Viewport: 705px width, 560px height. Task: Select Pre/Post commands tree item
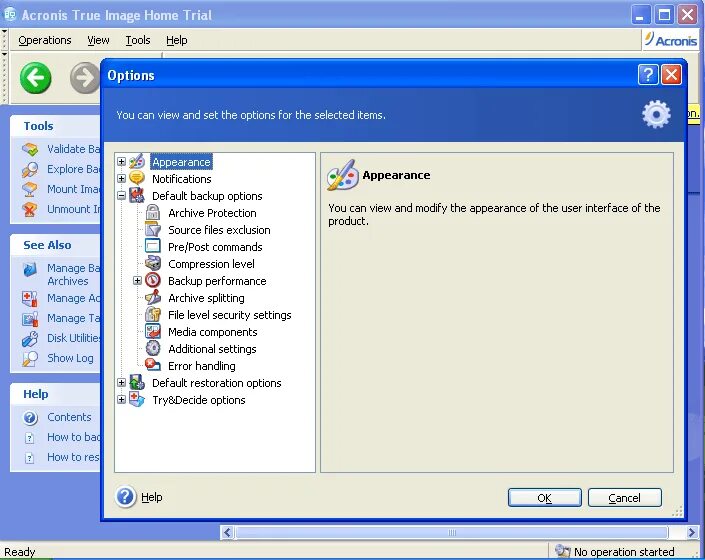pos(215,247)
